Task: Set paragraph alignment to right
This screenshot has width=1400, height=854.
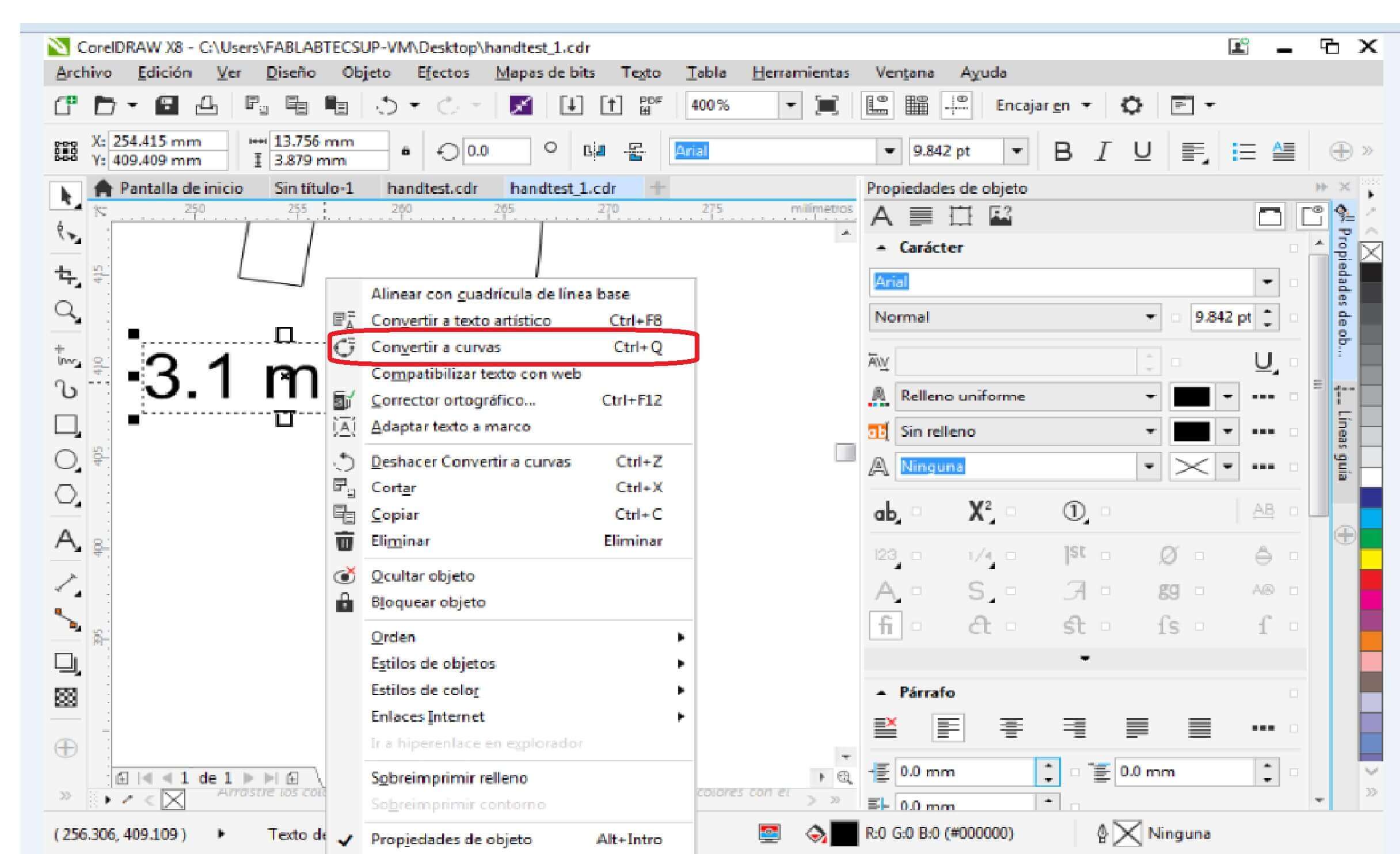Action: pos(1074,728)
